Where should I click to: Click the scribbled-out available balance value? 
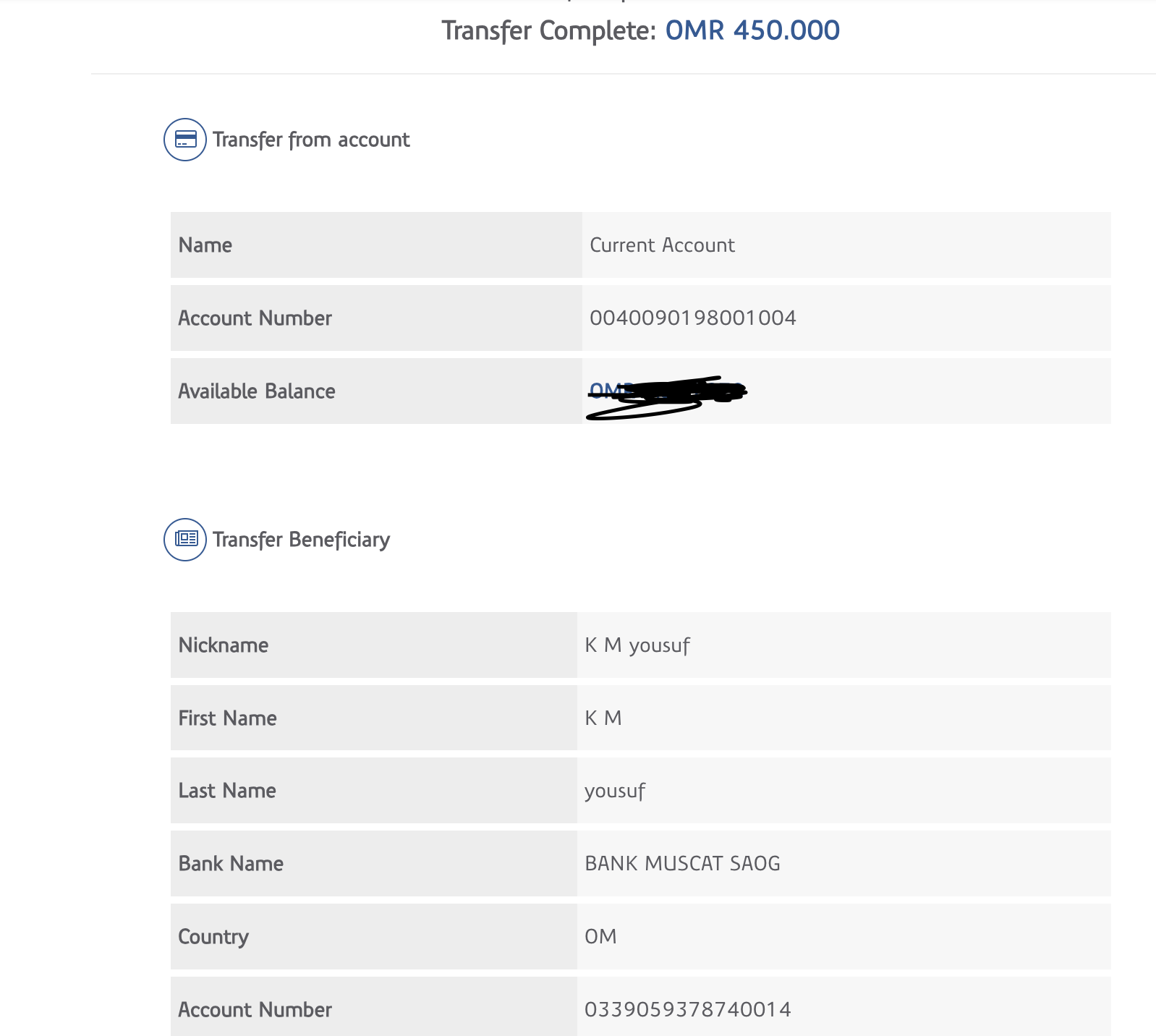666,394
